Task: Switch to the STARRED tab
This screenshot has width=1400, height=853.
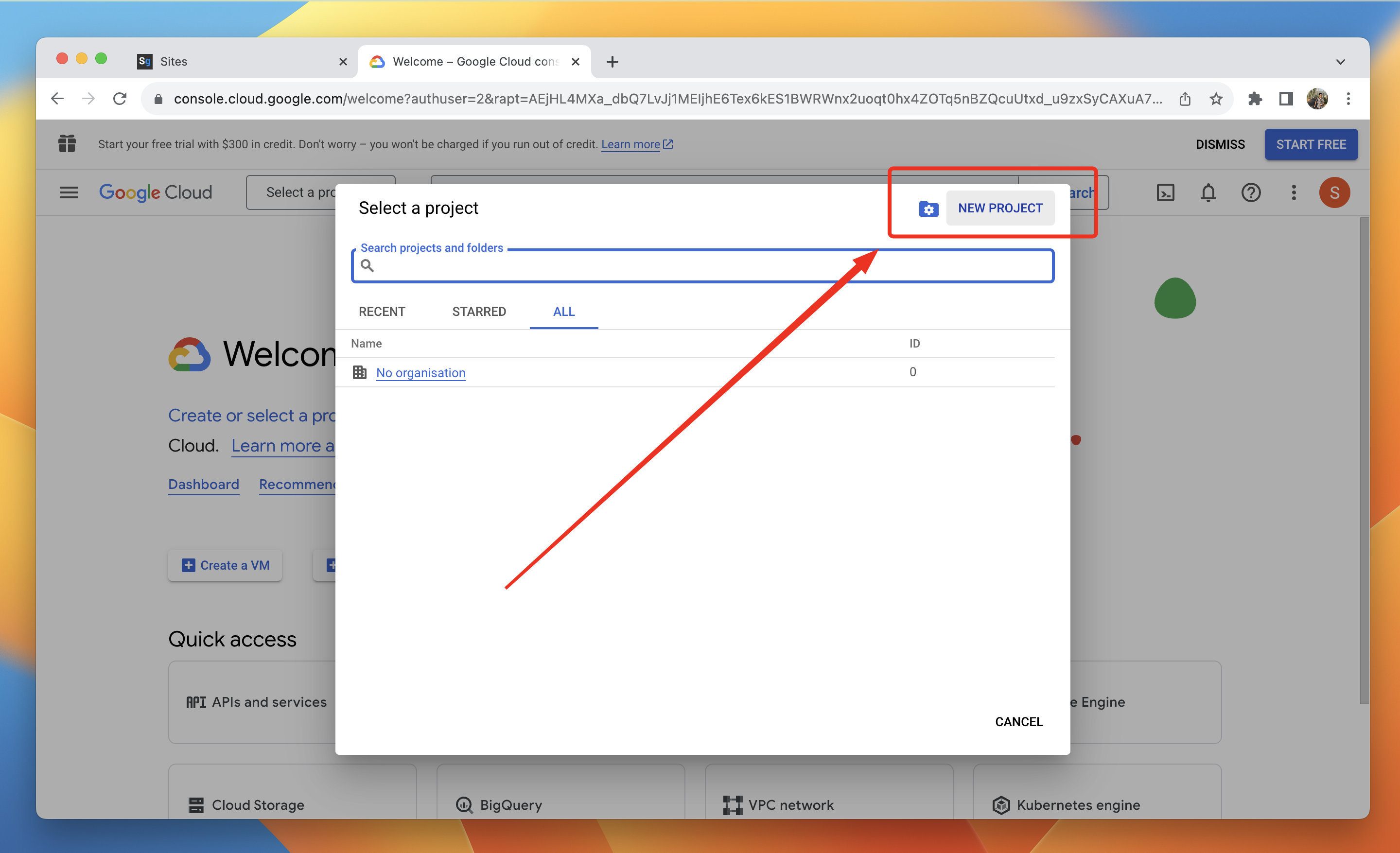Action: pos(478,311)
